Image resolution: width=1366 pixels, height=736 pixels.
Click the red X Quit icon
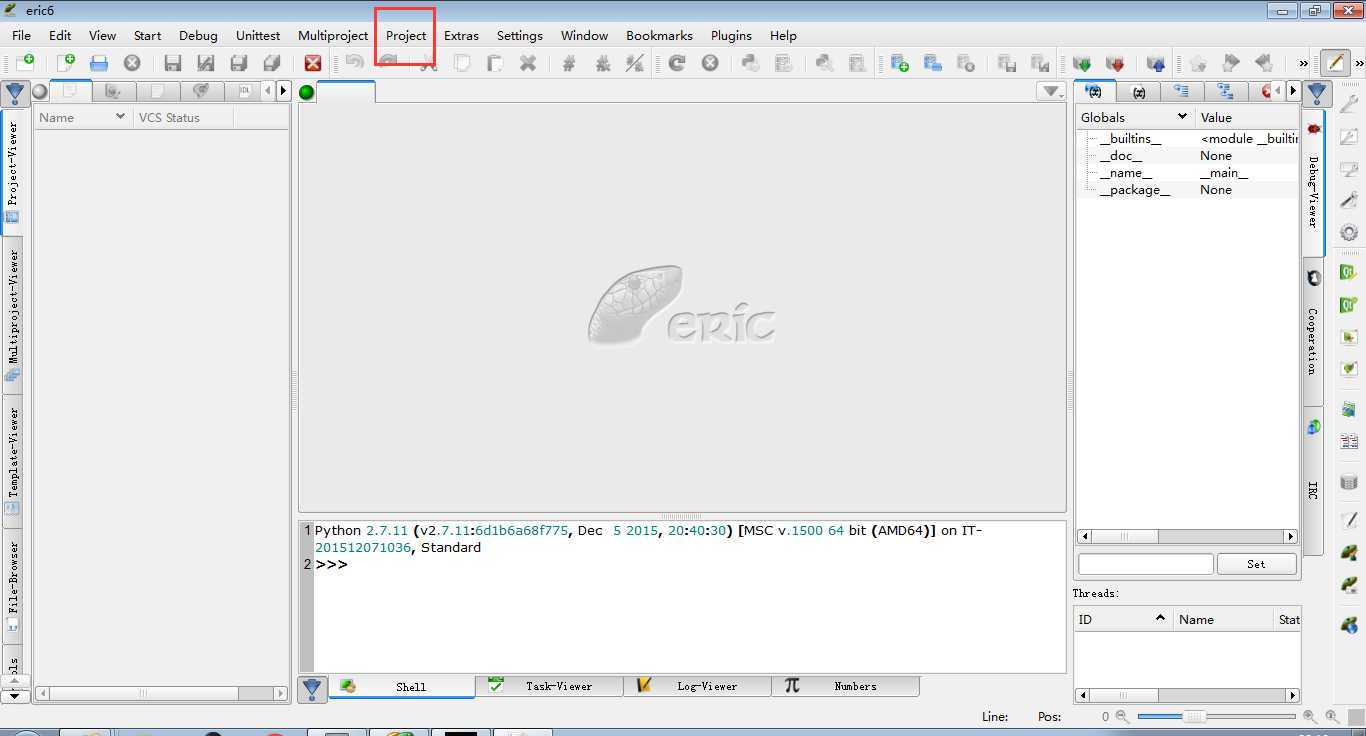313,63
